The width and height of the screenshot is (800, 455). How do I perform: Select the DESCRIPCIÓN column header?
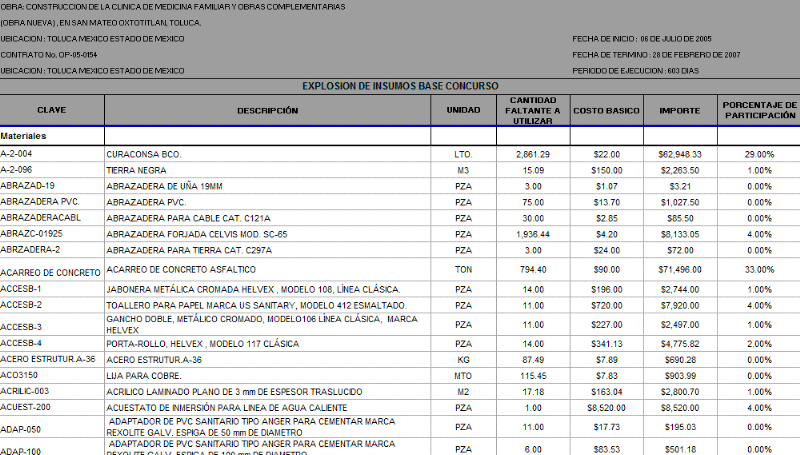coord(267,109)
